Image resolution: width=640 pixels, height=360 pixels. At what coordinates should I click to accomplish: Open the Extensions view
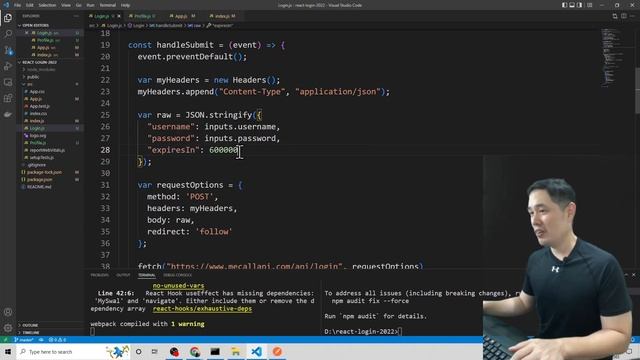8,98
